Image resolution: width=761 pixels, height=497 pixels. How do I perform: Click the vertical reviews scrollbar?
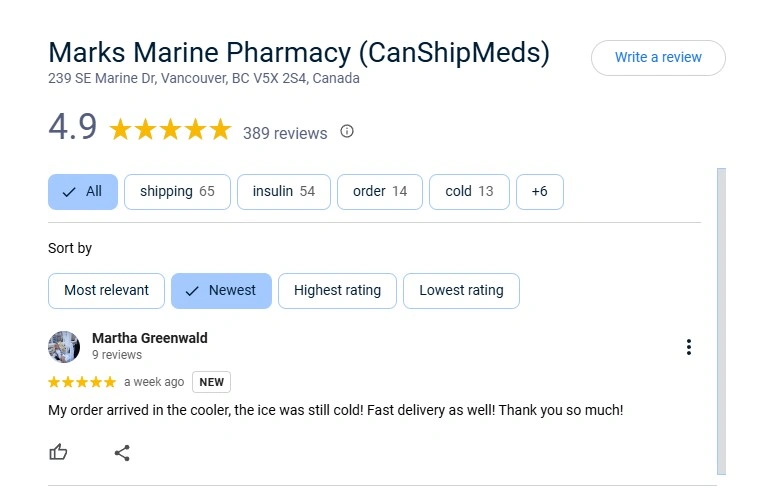[x=721, y=321]
